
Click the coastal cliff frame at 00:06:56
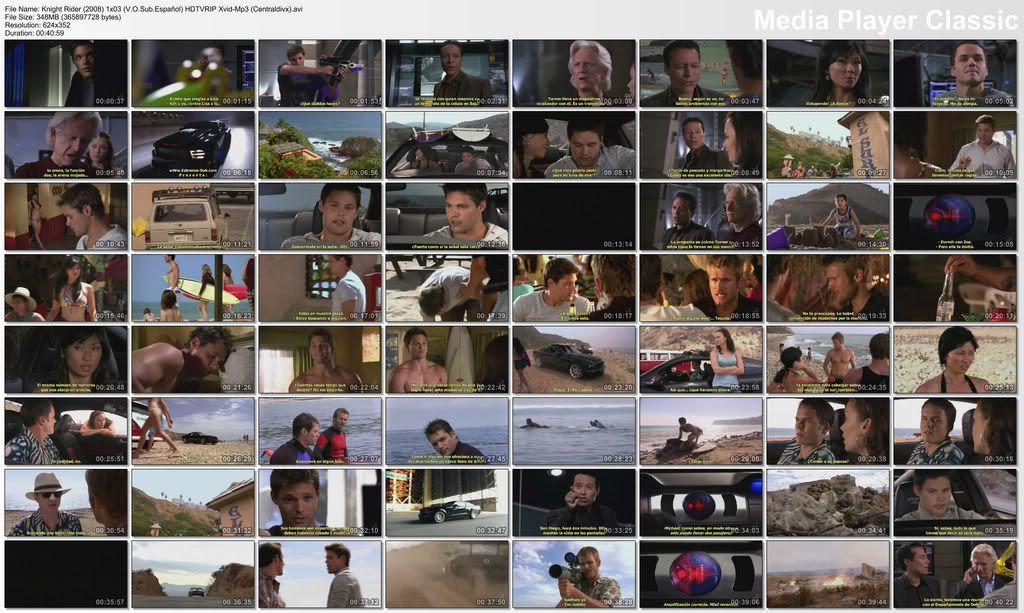320,145
